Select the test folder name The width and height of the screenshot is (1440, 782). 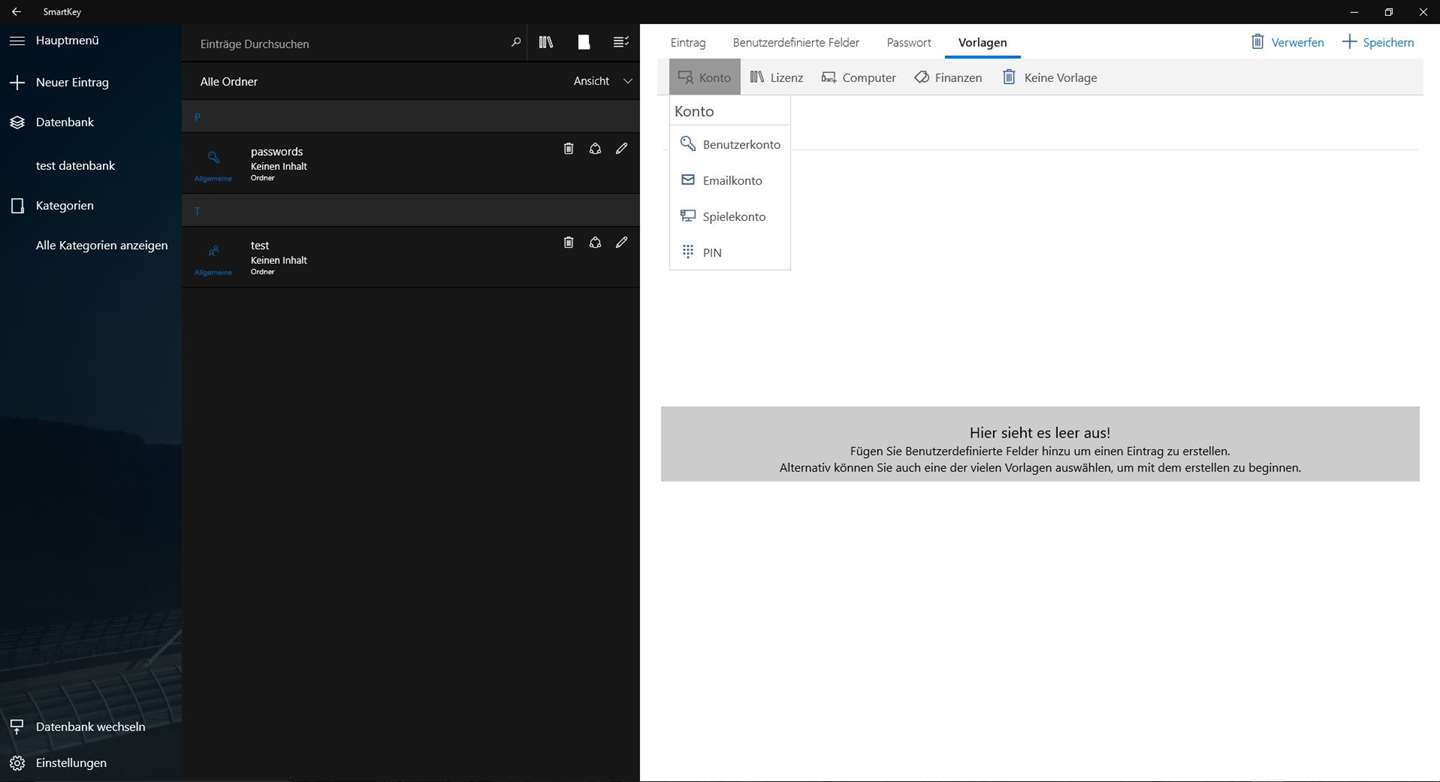260,245
